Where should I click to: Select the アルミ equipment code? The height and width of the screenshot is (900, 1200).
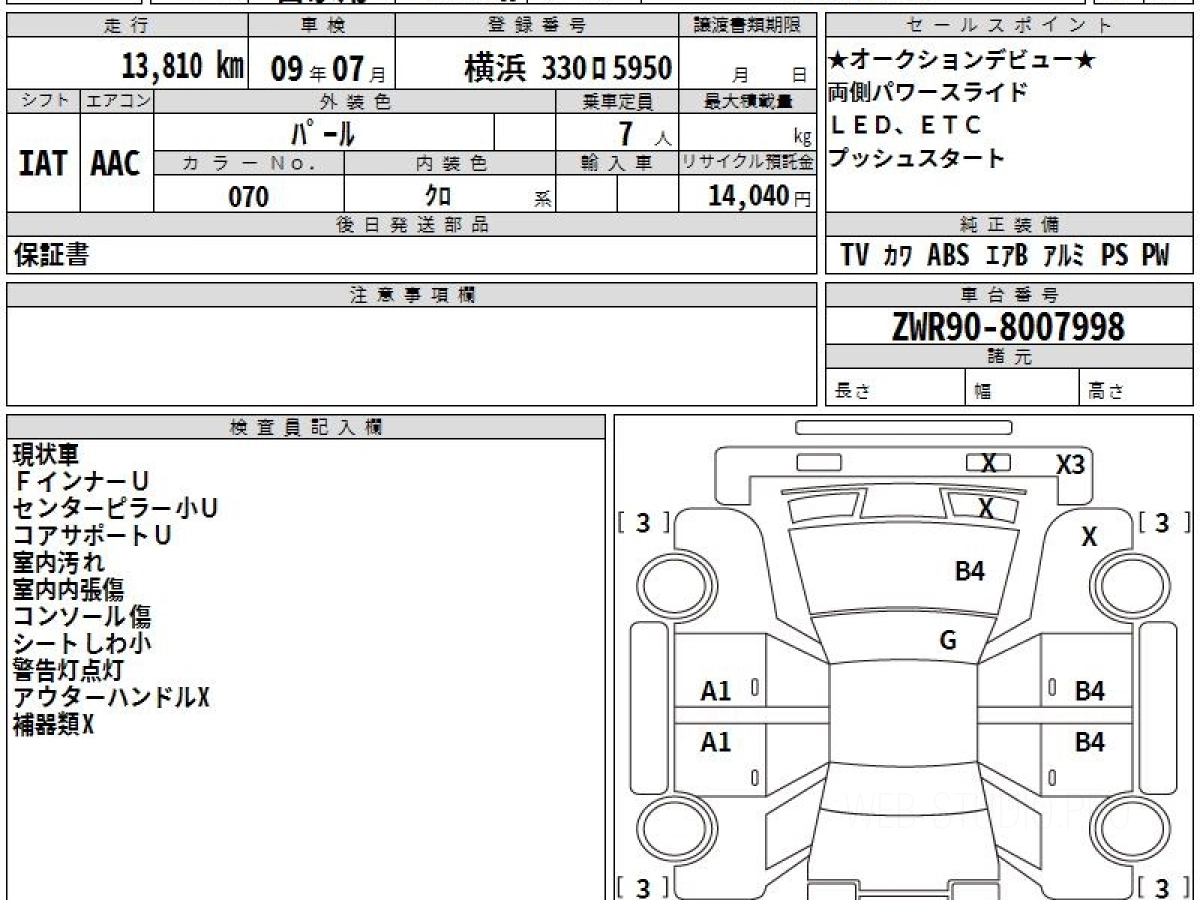point(1064,255)
